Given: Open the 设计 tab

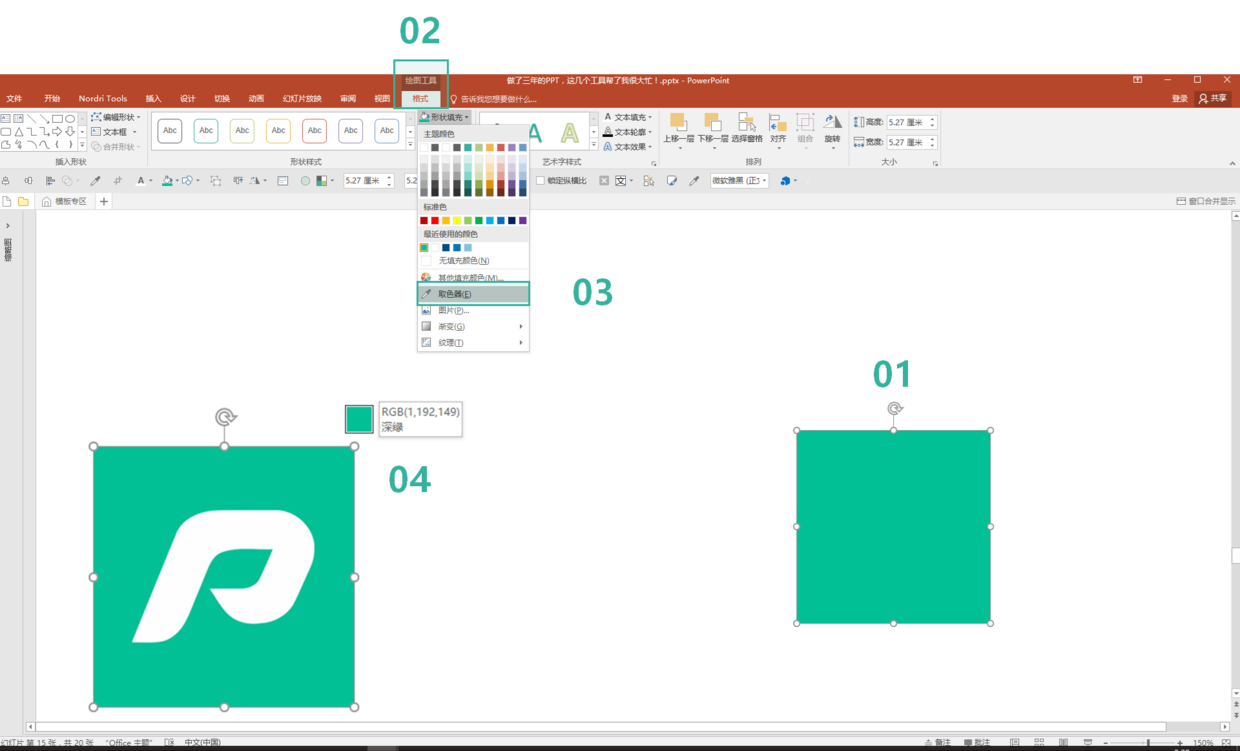Looking at the screenshot, I should pos(187,98).
